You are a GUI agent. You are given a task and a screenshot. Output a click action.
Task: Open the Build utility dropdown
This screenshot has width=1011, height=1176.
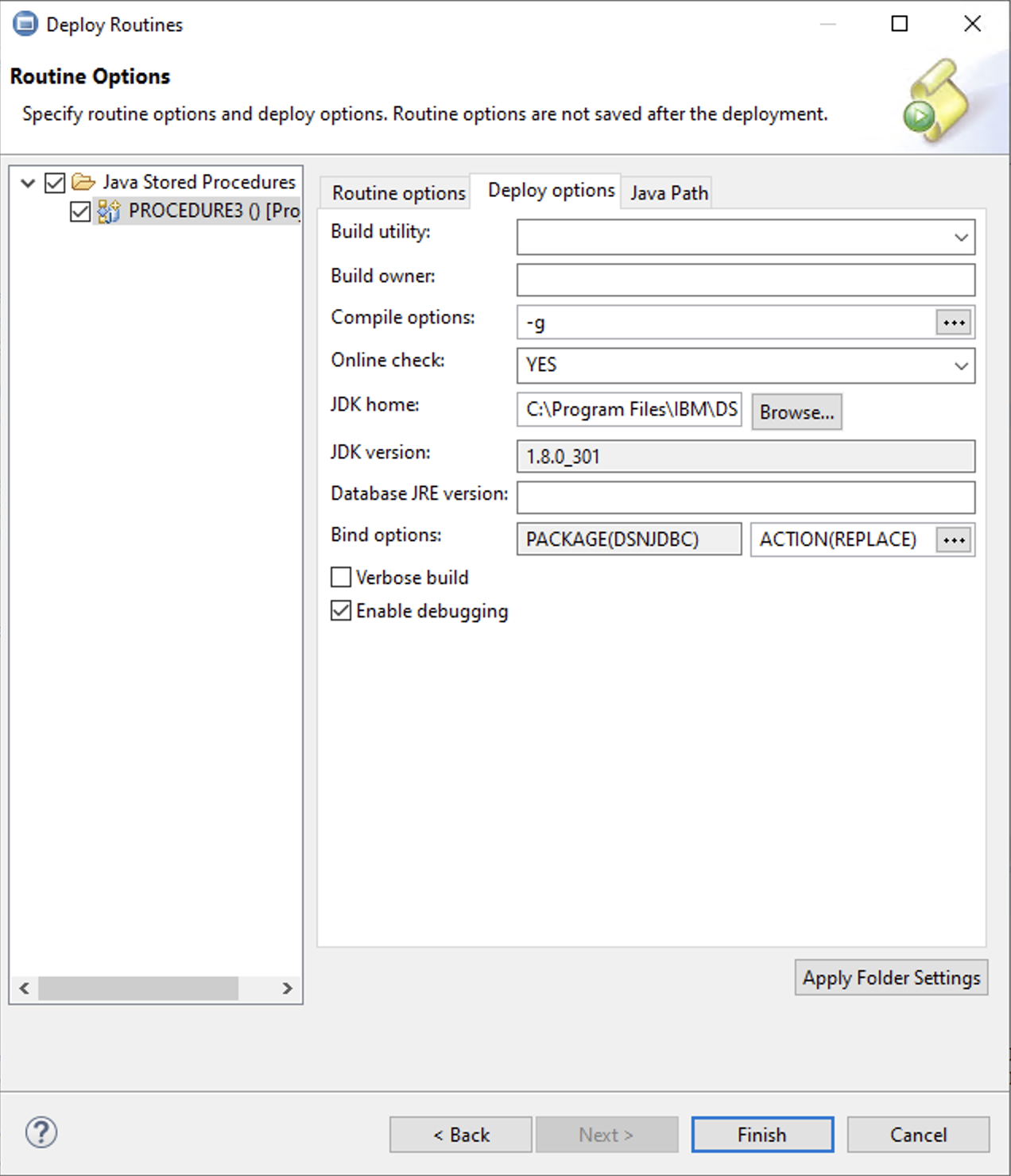[961, 238]
